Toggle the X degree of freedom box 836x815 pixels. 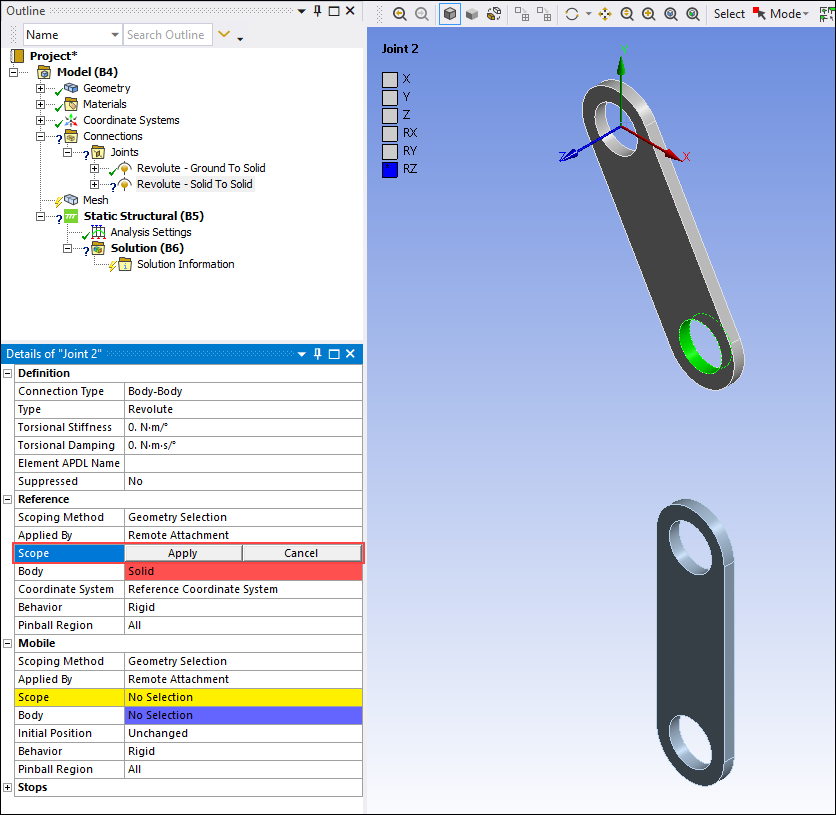point(390,79)
